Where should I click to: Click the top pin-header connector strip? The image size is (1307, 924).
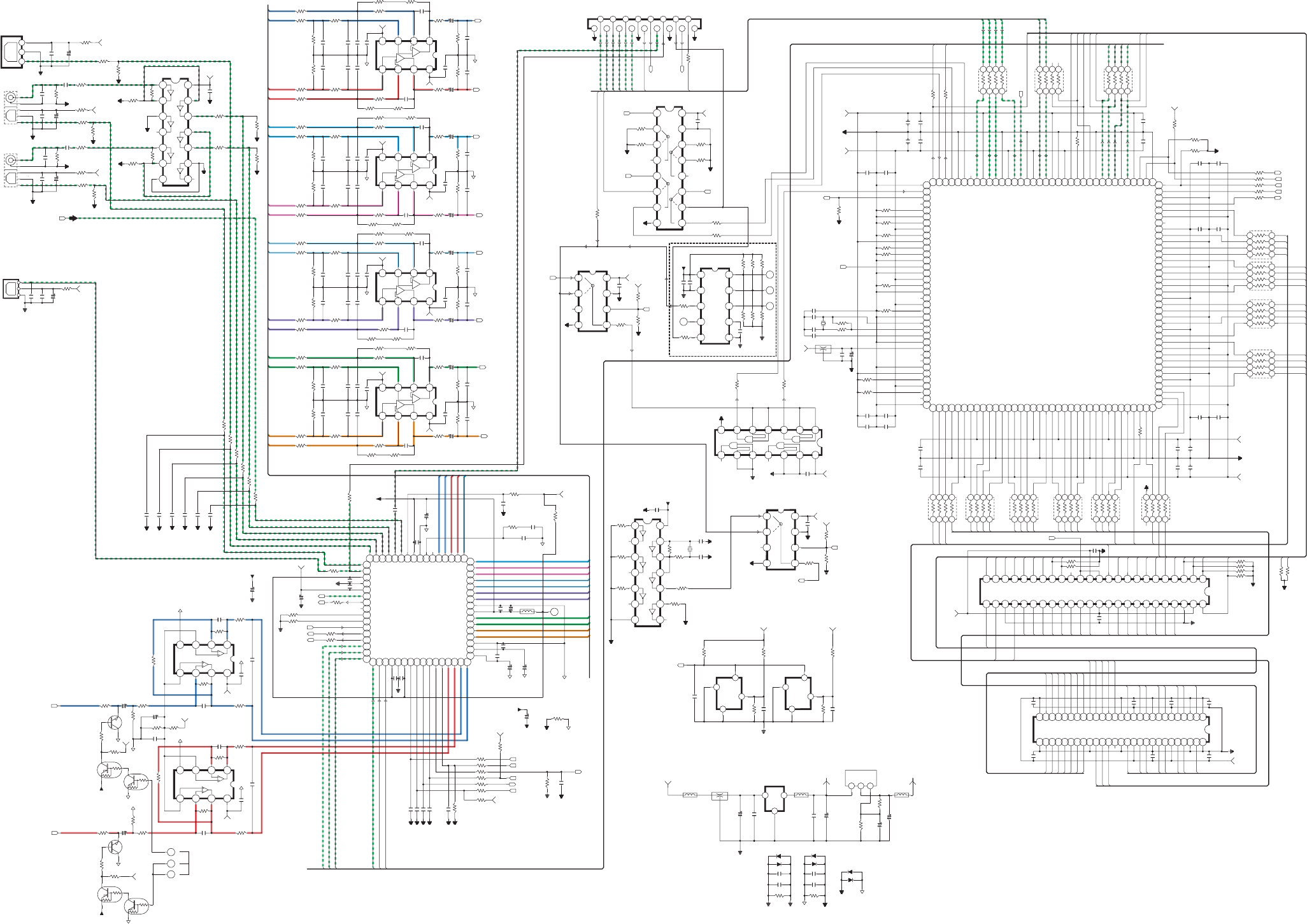click(x=644, y=25)
